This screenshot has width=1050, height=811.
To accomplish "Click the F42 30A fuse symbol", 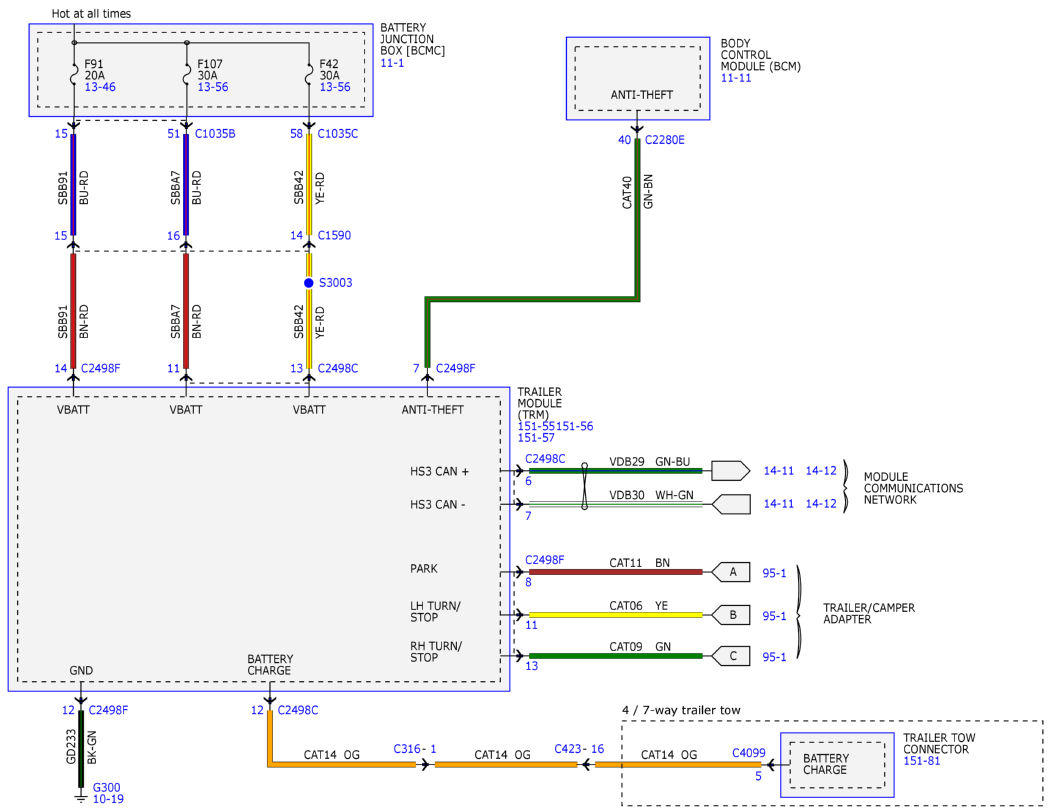I will (309, 75).
